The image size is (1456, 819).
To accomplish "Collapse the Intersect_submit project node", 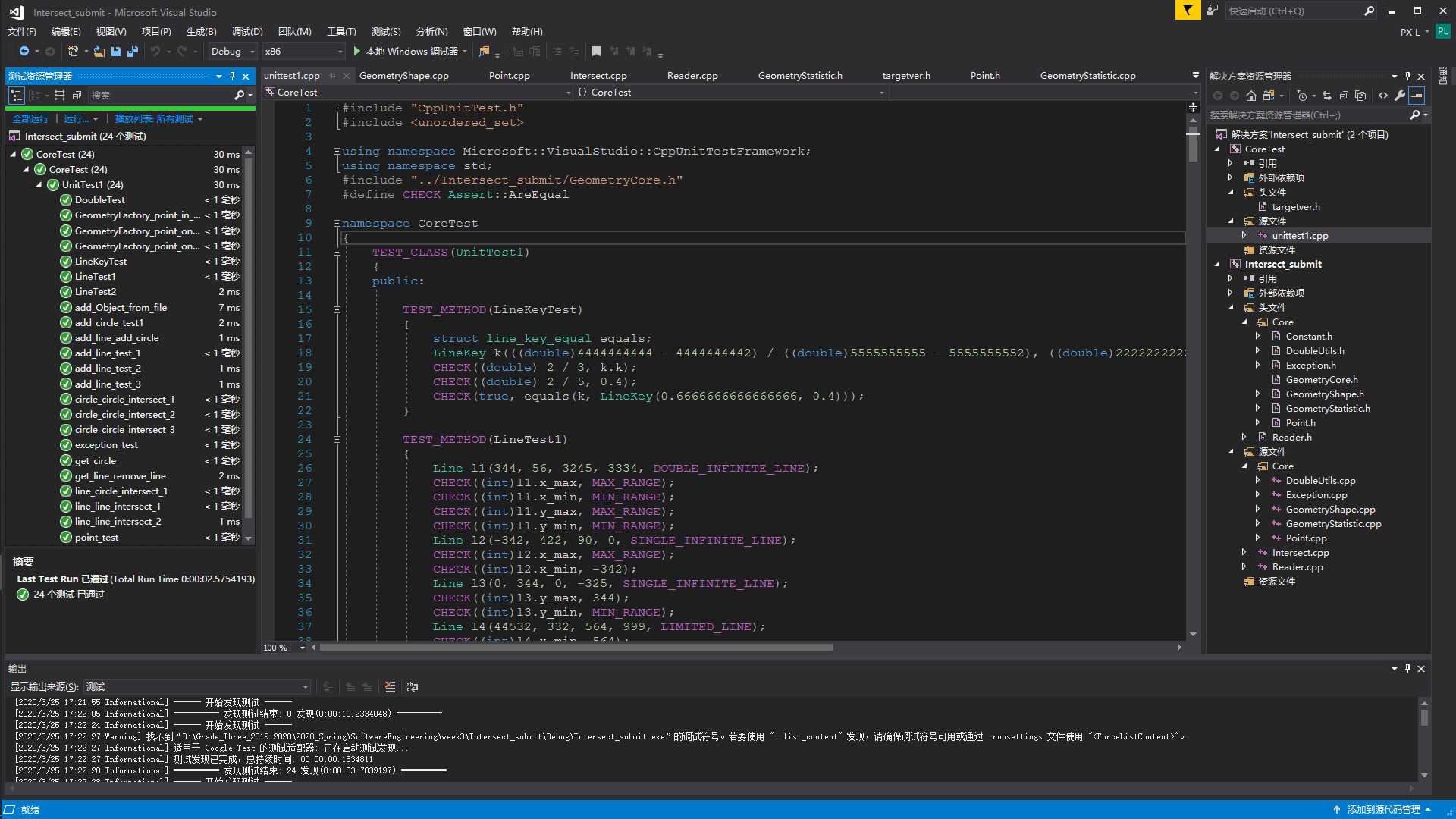I will point(1218,265).
